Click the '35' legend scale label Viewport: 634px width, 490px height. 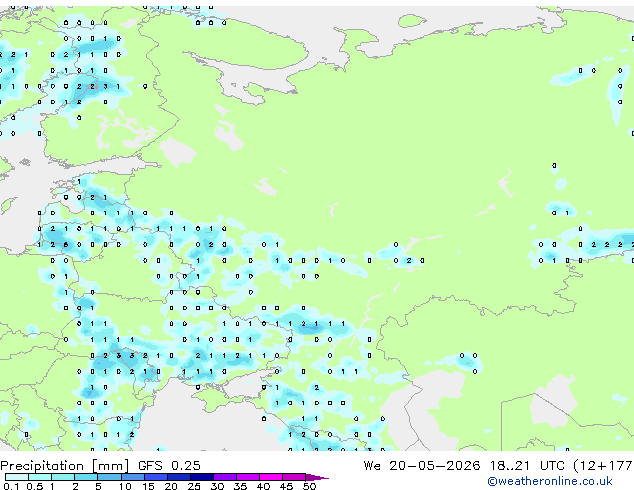(240, 486)
